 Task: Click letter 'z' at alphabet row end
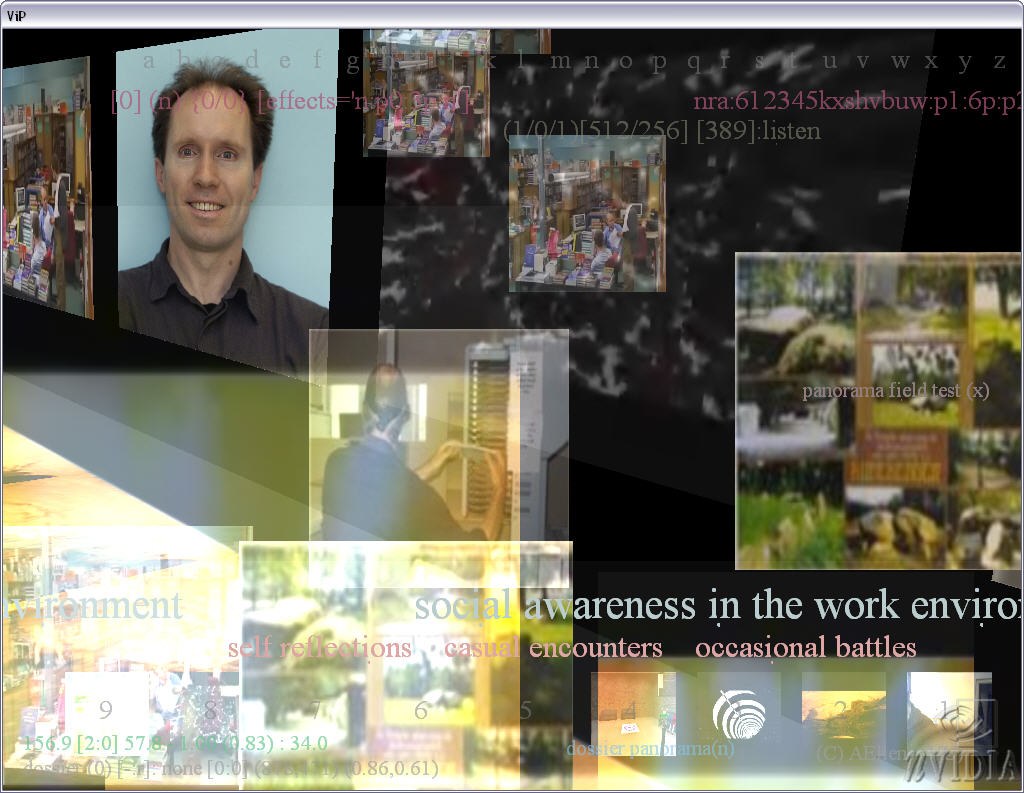tap(998, 61)
